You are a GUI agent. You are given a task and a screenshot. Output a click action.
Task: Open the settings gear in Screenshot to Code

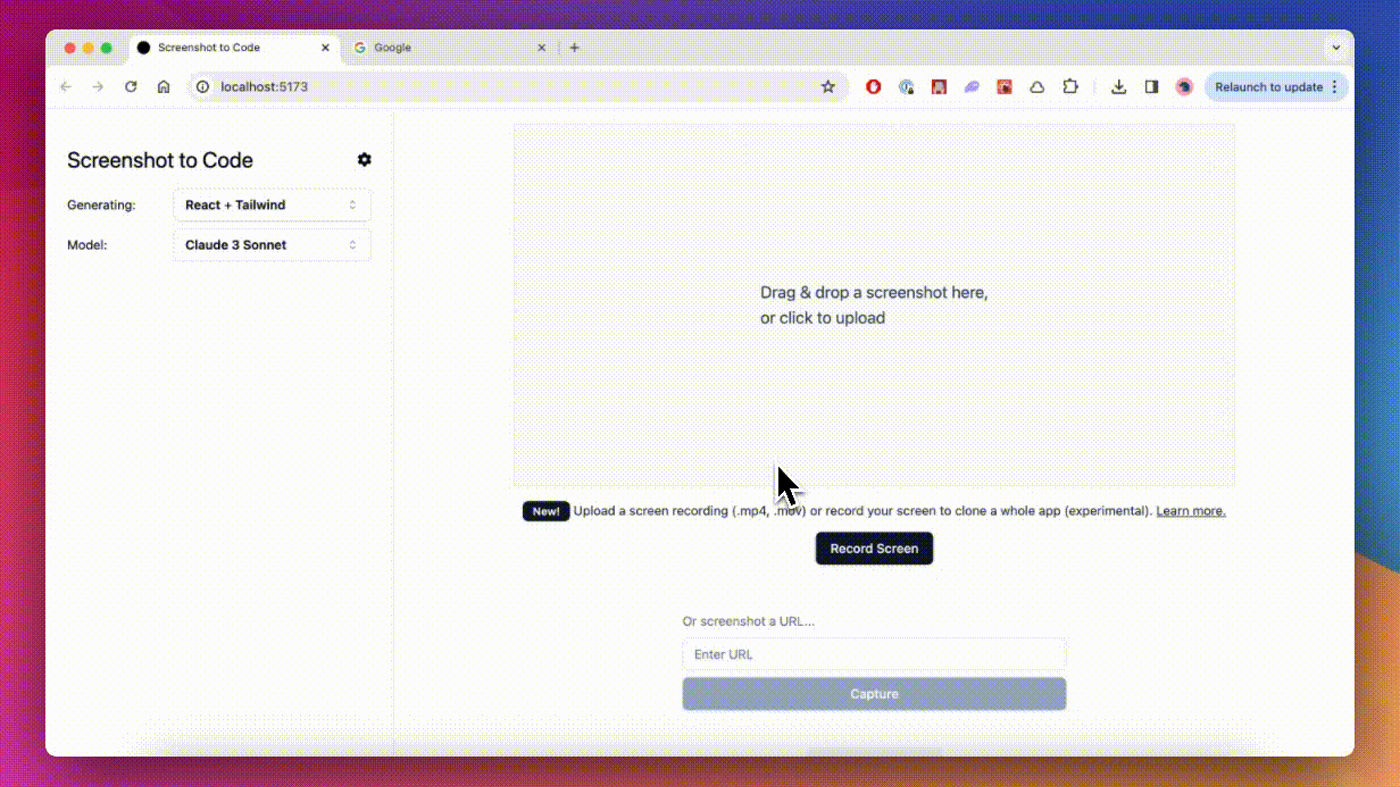364,160
